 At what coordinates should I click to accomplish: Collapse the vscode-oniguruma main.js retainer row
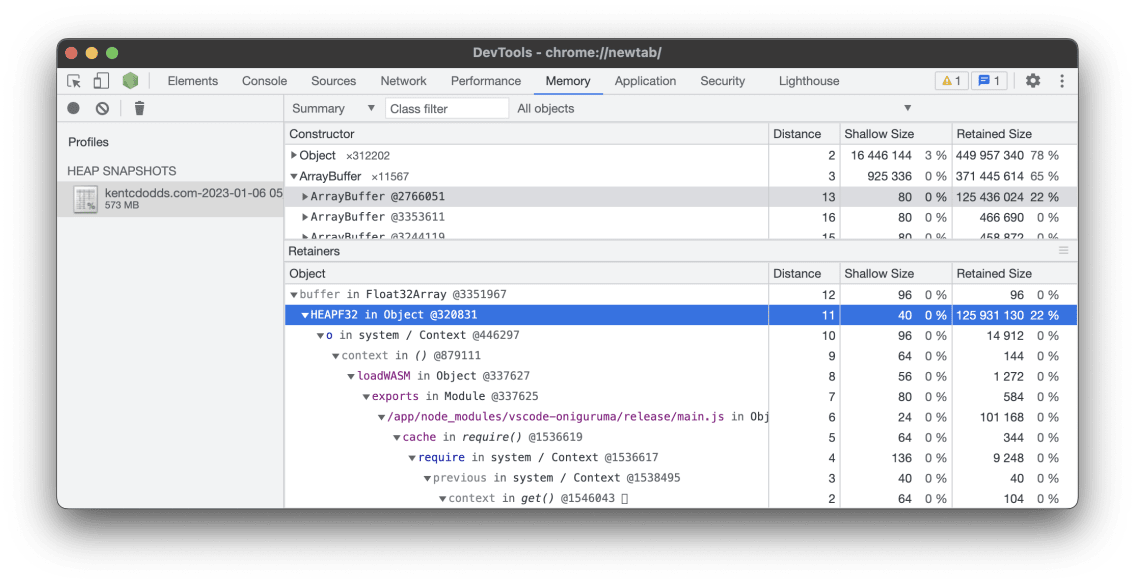coord(381,417)
